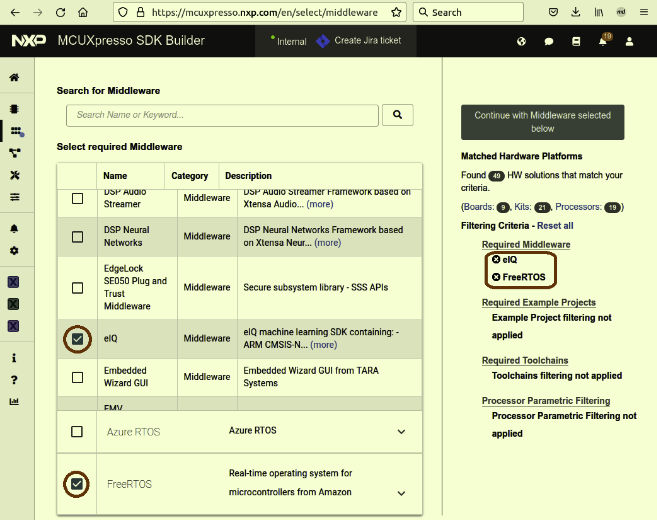The width and height of the screenshot is (657, 520).
Task: Click the Reset all link
Action: click(555, 226)
